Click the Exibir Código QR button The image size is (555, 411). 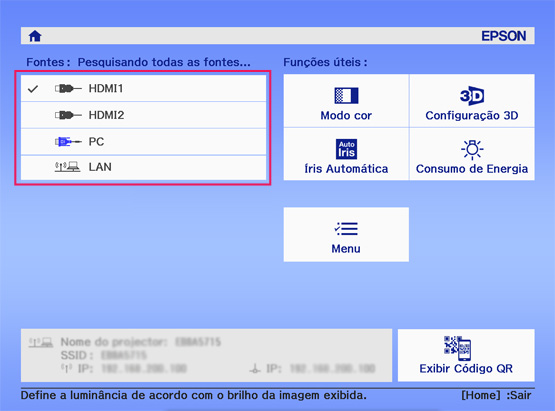click(x=466, y=355)
